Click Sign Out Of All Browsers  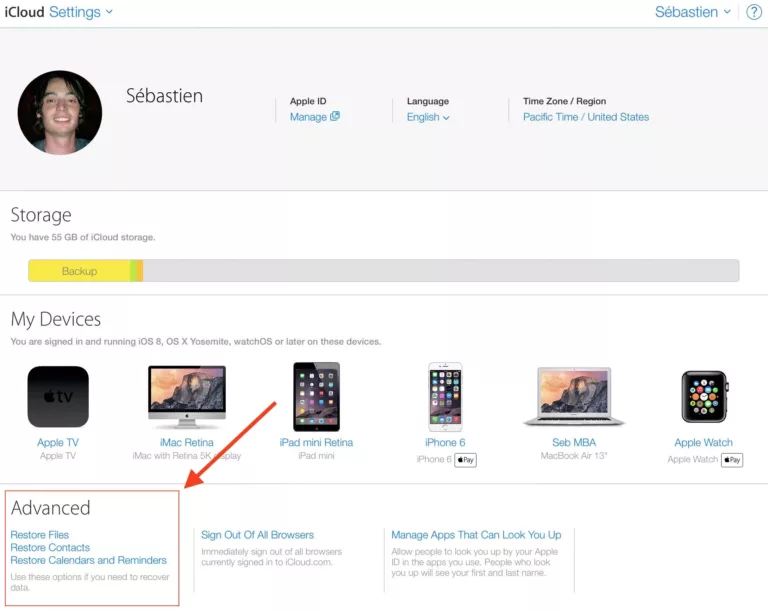click(x=257, y=535)
